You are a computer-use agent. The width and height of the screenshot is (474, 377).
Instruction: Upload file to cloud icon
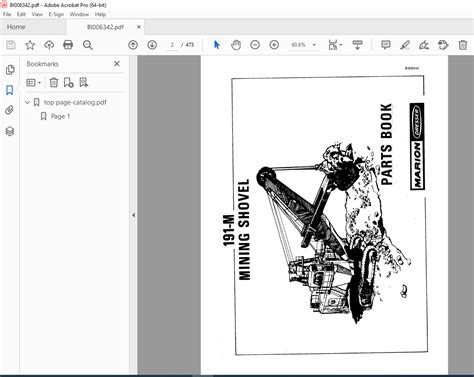point(49,45)
